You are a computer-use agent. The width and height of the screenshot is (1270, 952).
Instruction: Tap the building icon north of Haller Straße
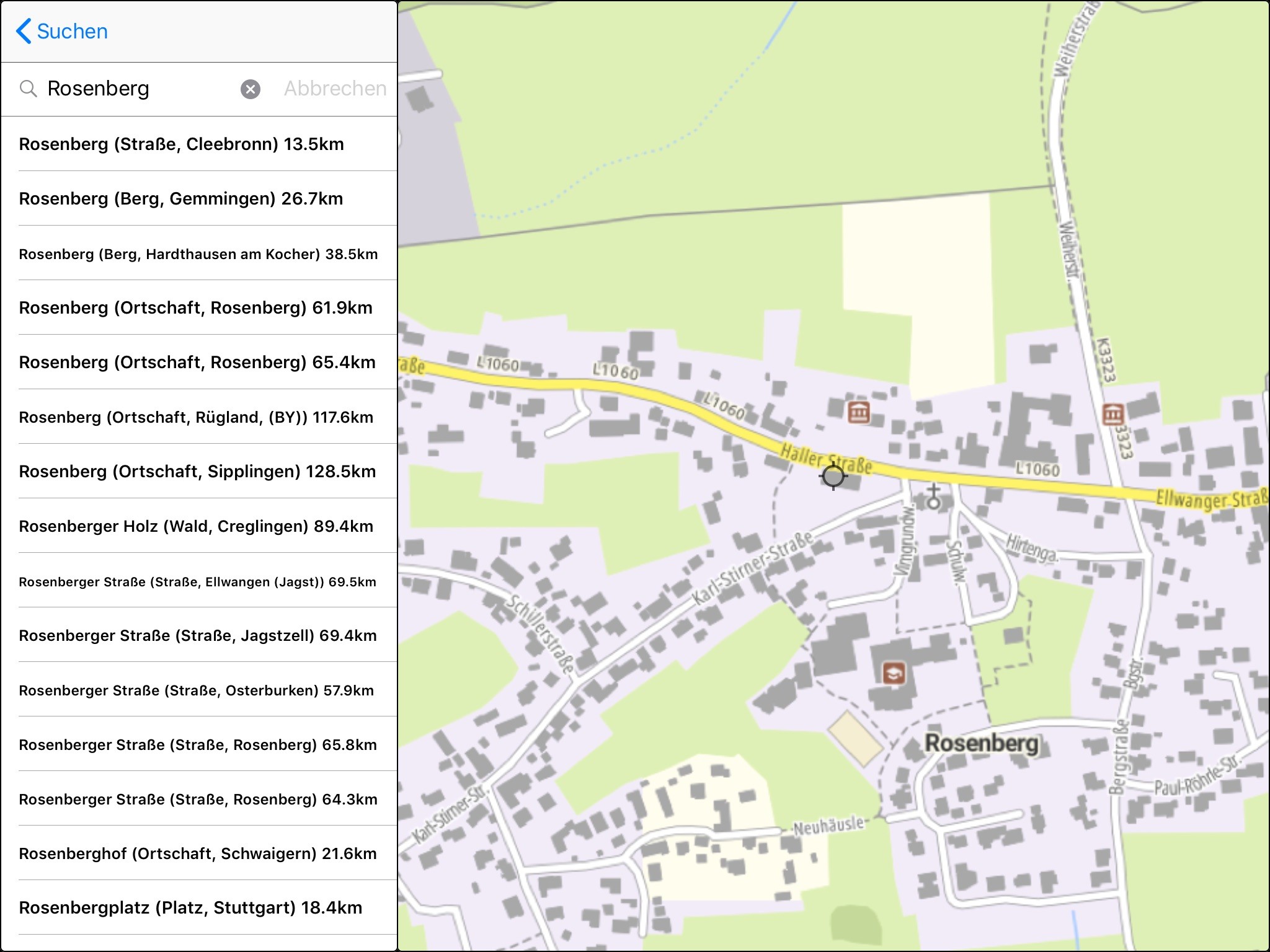[x=859, y=411]
